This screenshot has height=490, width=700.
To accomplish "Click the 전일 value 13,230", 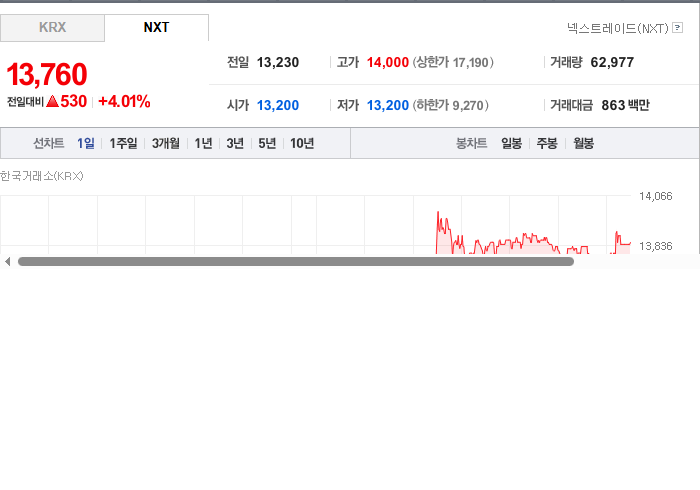I will click(278, 62).
